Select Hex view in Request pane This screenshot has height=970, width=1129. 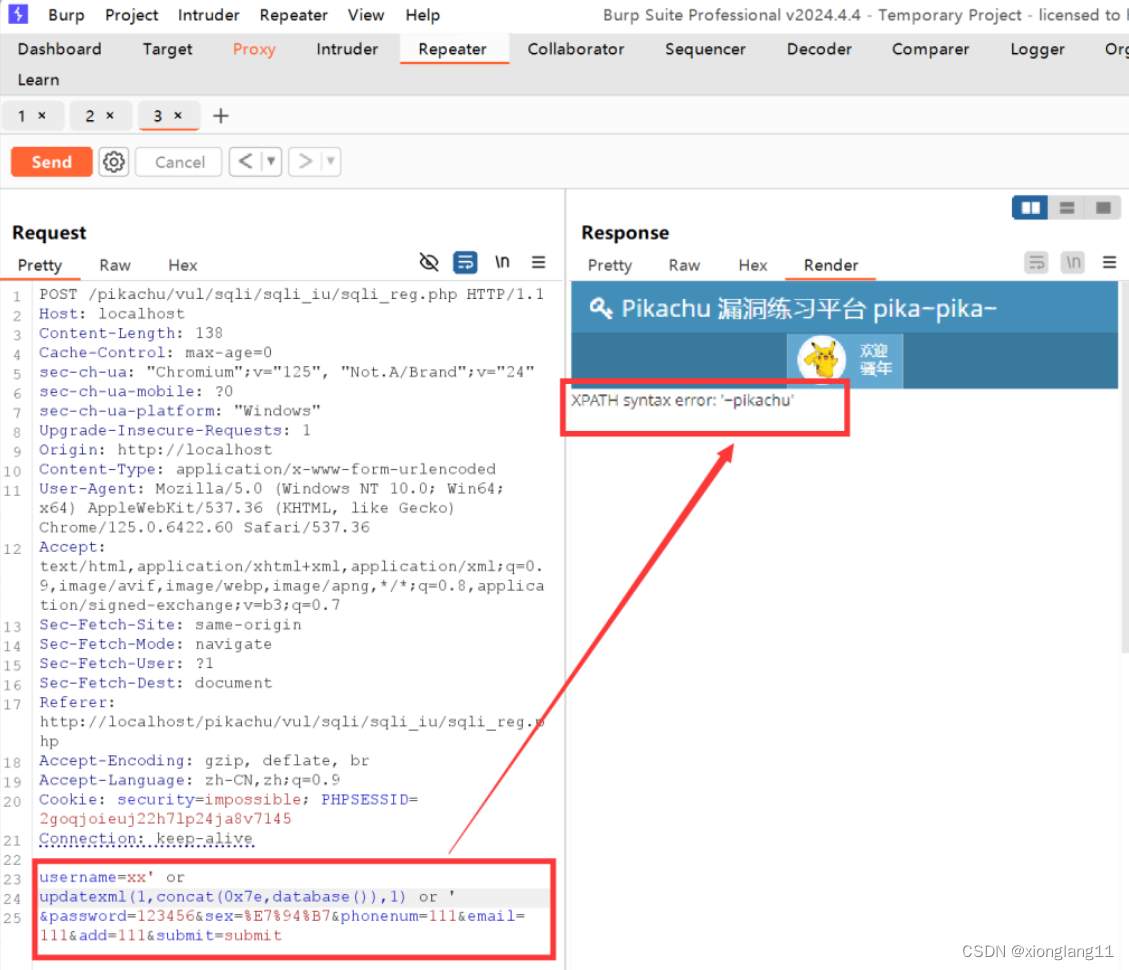(182, 265)
